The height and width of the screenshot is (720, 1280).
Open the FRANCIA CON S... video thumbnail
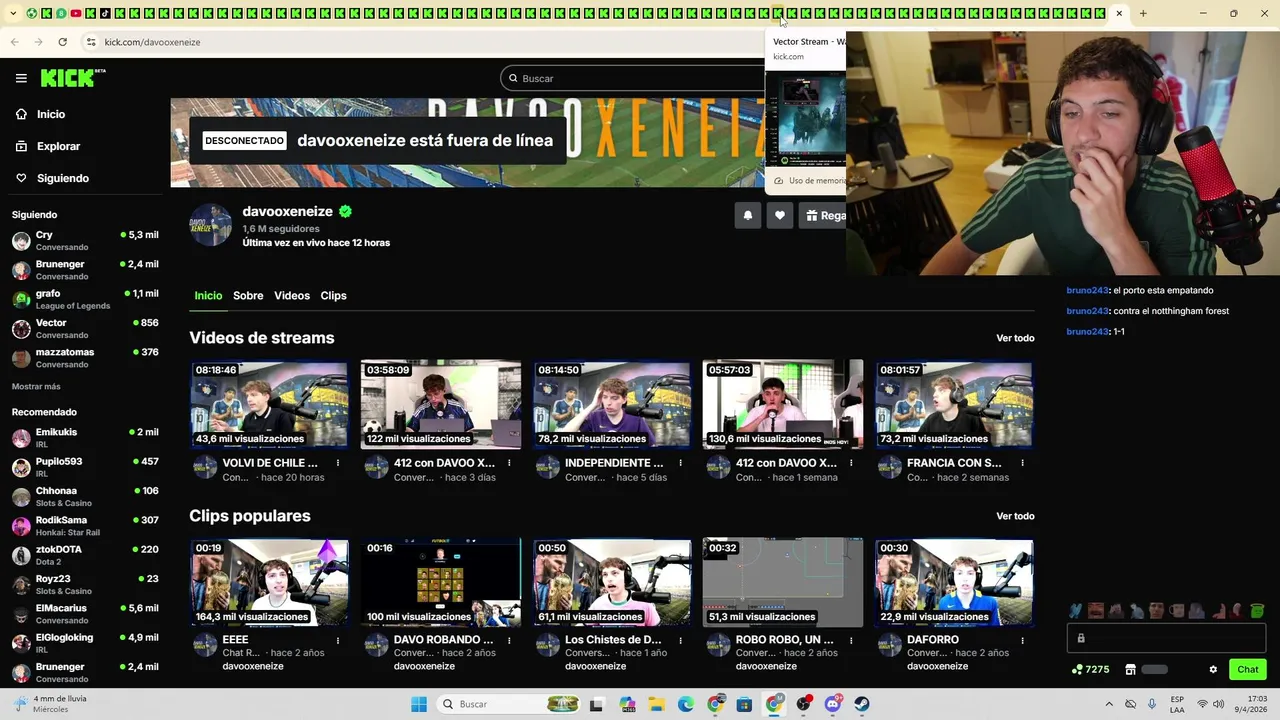click(954, 404)
